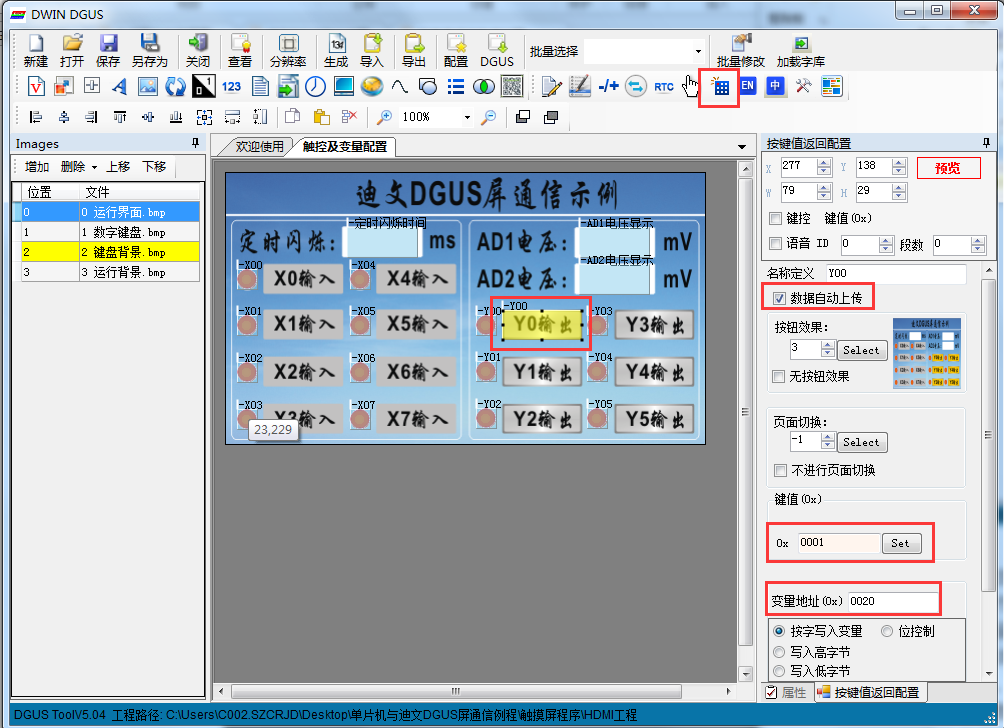Click 增加 in the Images panel
The width and height of the screenshot is (1004, 728).
(36, 167)
